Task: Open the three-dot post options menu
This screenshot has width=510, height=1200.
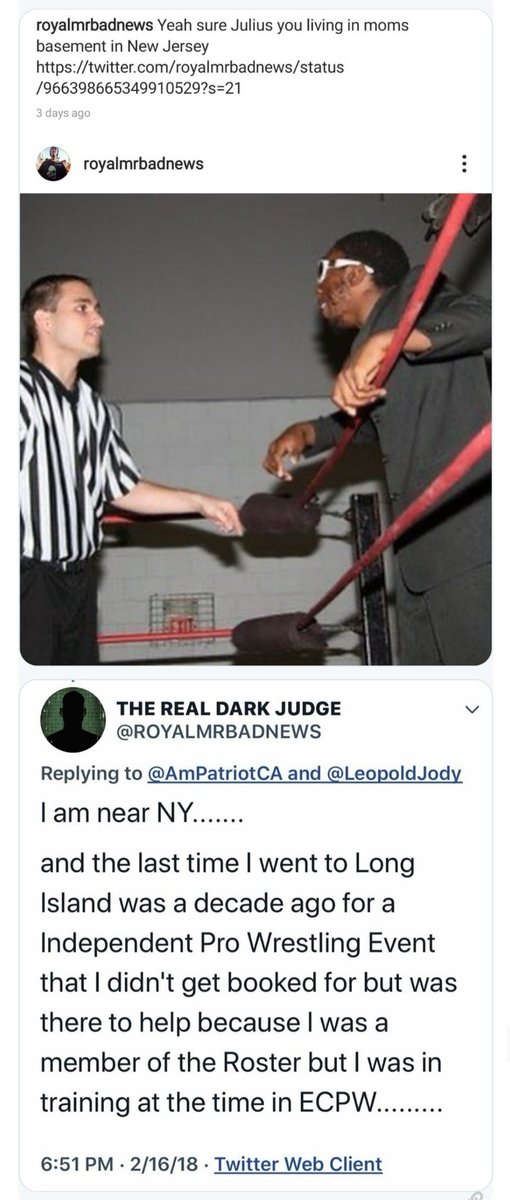Action: pyautogui.click(x=462, y=163)
